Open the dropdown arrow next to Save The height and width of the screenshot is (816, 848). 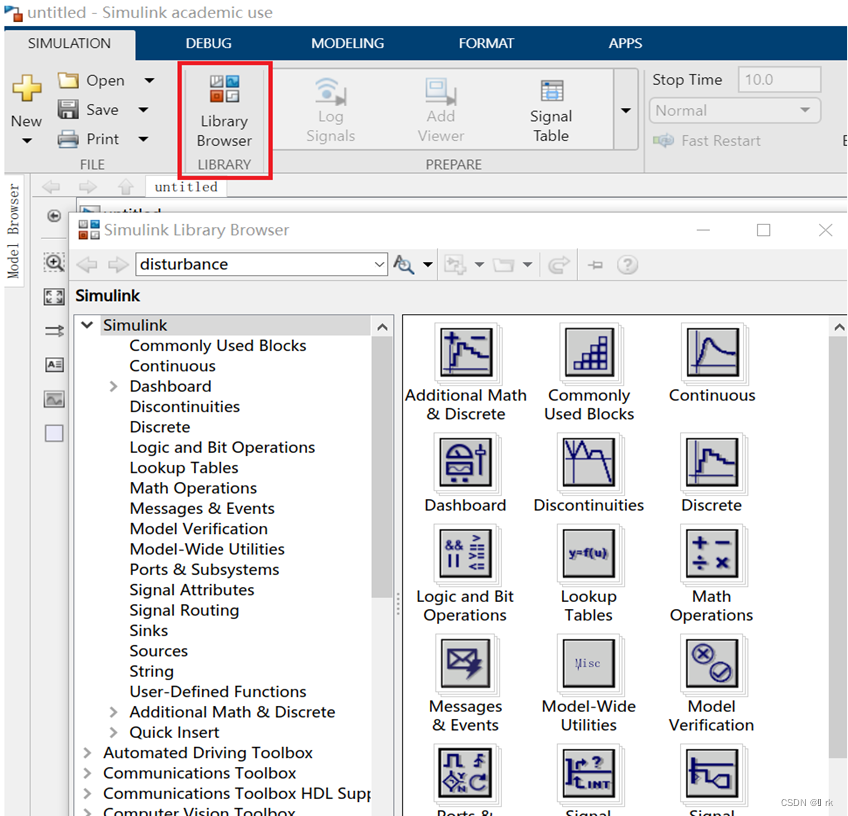coord(143,110)
